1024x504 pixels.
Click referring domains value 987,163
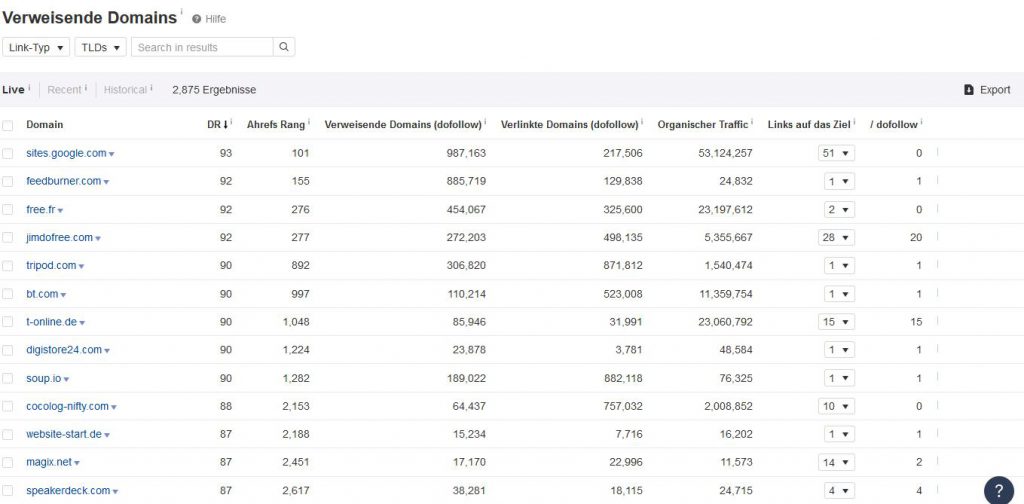point(464,153)
